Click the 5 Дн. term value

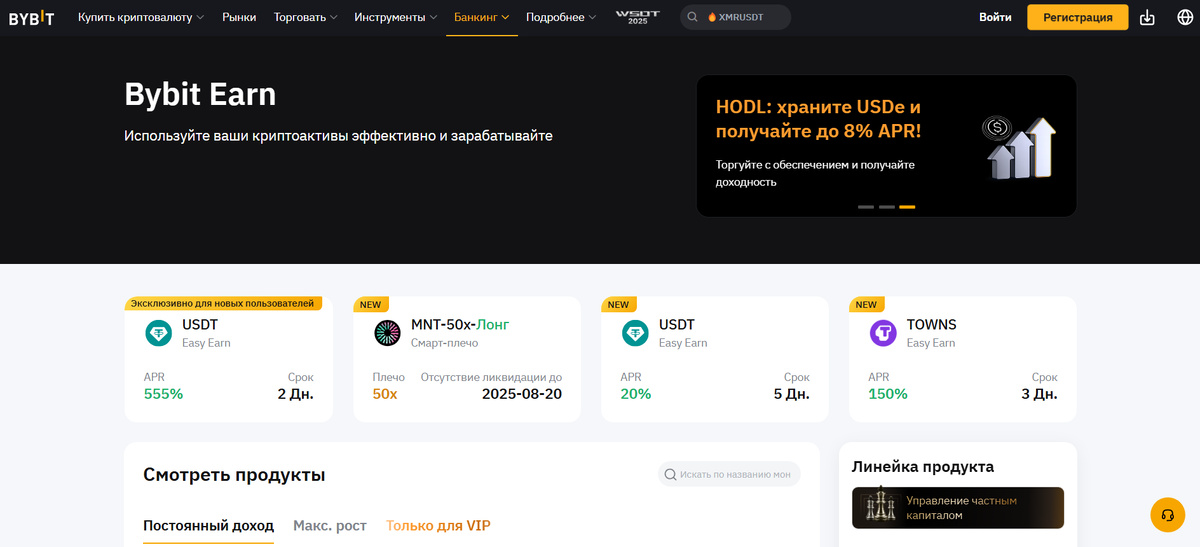coord(792,394)
